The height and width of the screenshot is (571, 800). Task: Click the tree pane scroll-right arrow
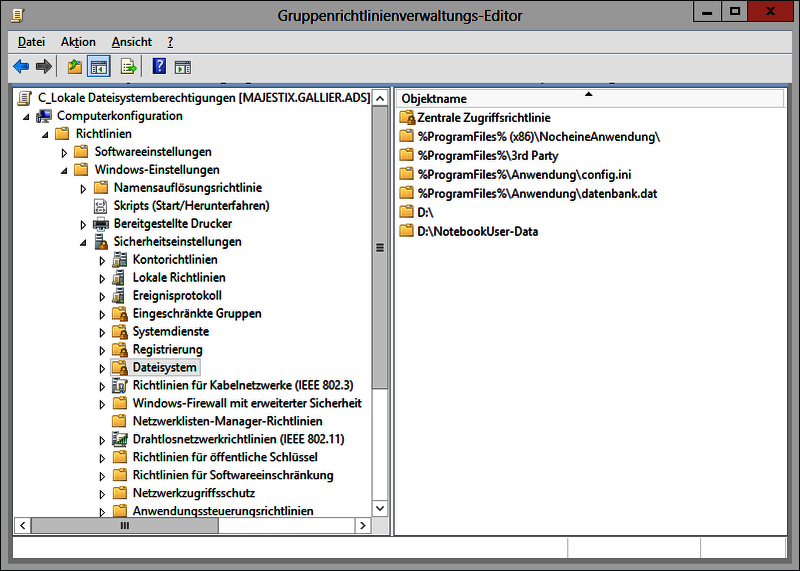(363, 525)
